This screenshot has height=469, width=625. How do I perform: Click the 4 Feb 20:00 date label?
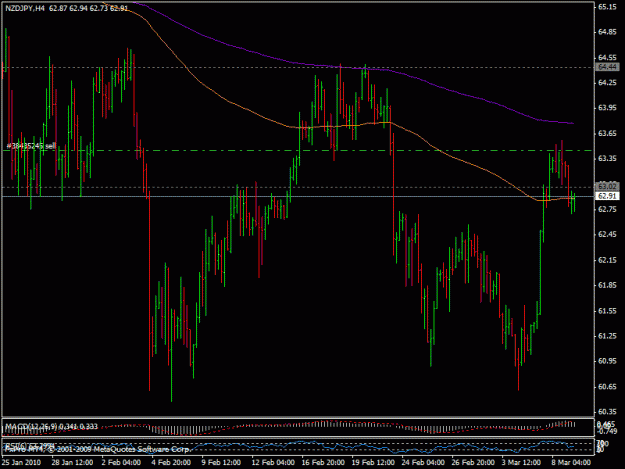171,462
